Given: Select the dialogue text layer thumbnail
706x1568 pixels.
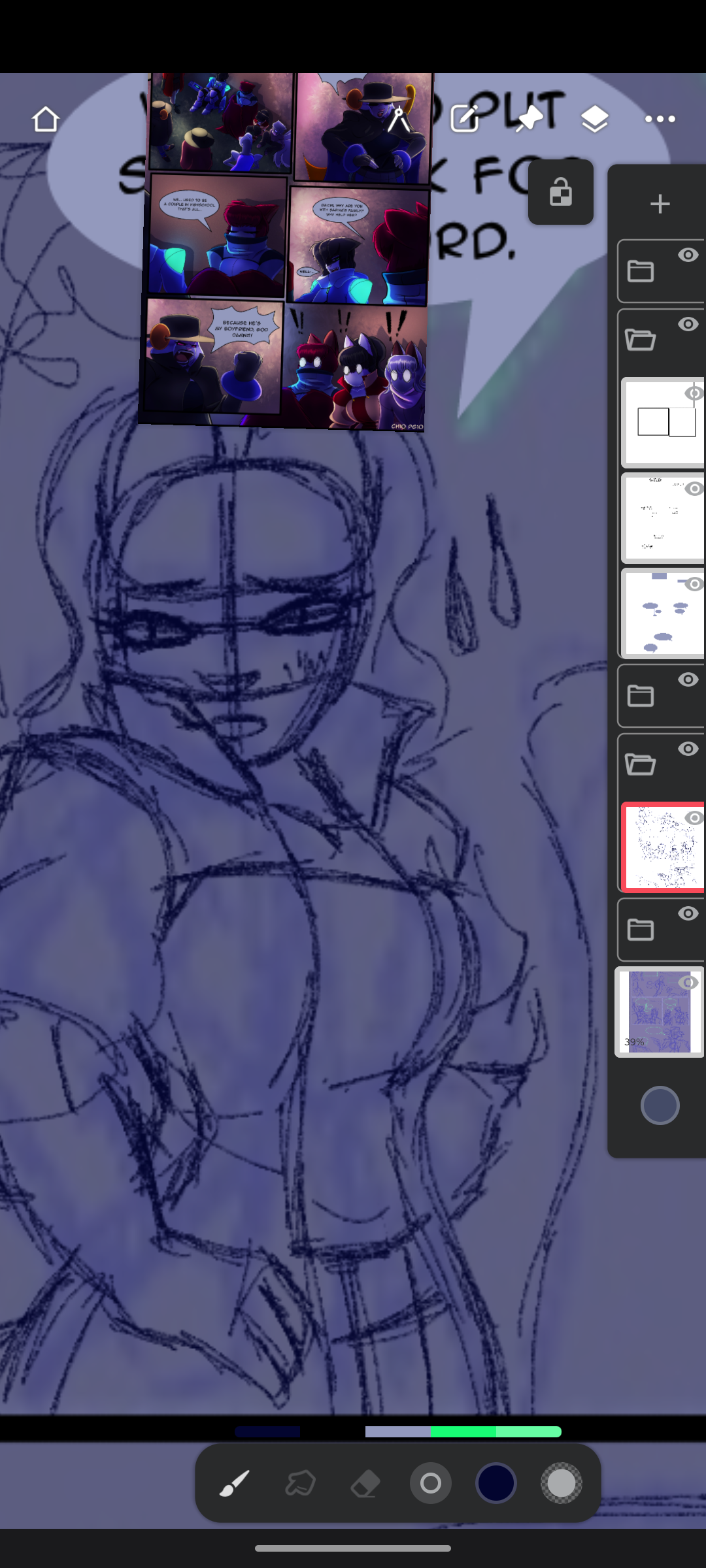Looking at the screenshot, I should pos(663,517).
